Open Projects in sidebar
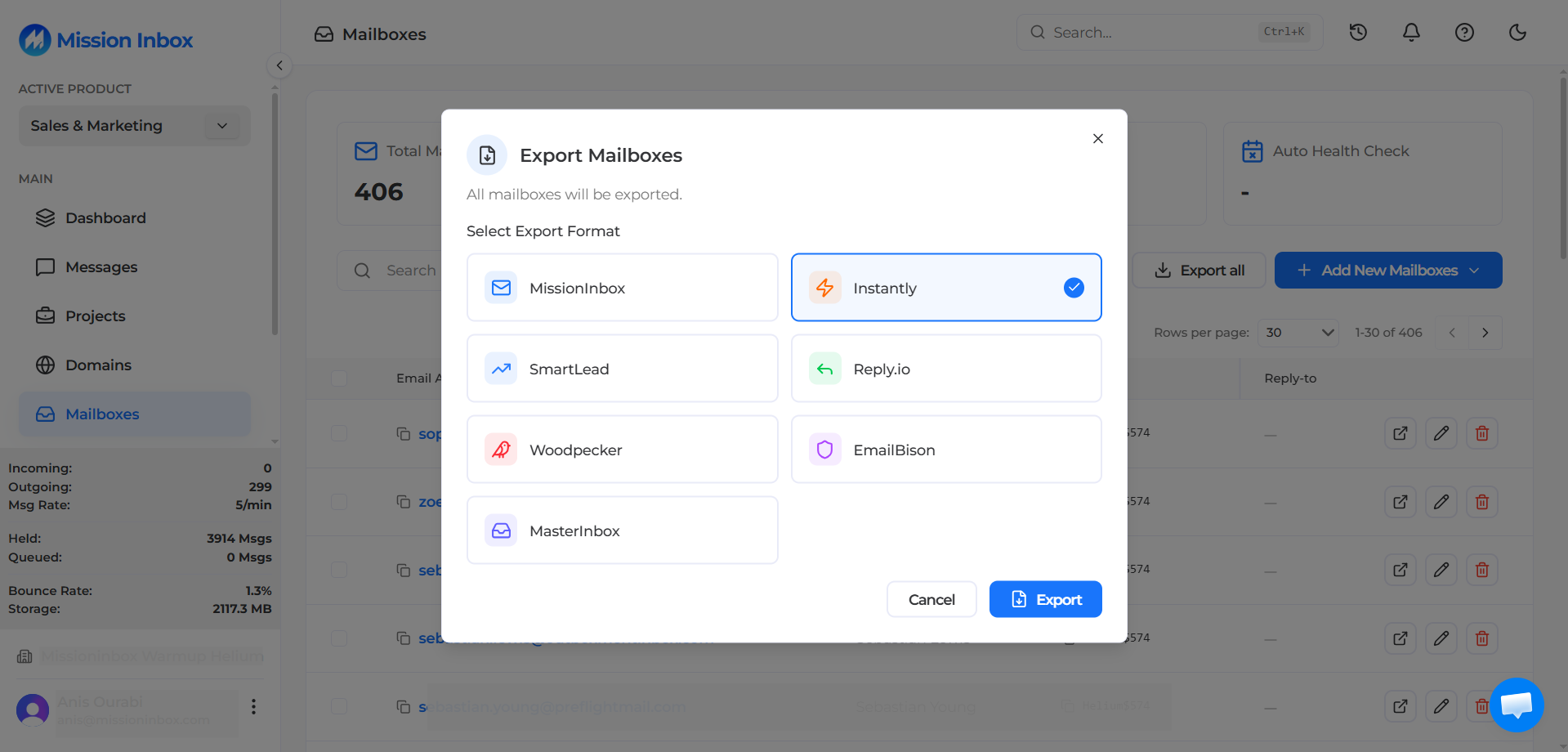The width and height of the screenshot is (1568, 752). (135, 316)
